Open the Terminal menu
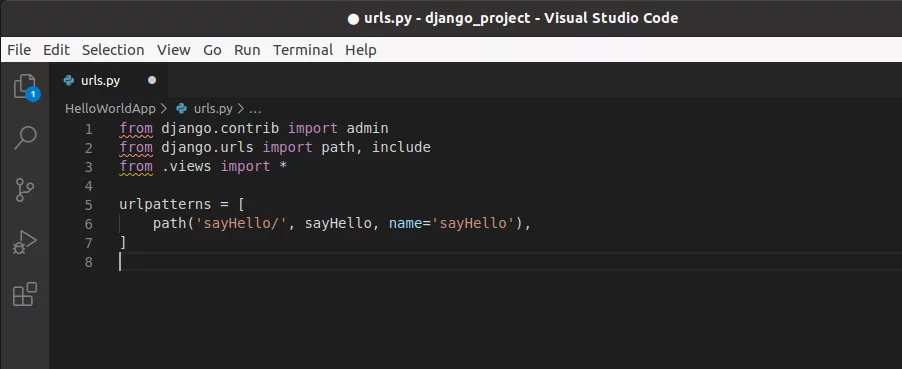 [x=303, y=50]
